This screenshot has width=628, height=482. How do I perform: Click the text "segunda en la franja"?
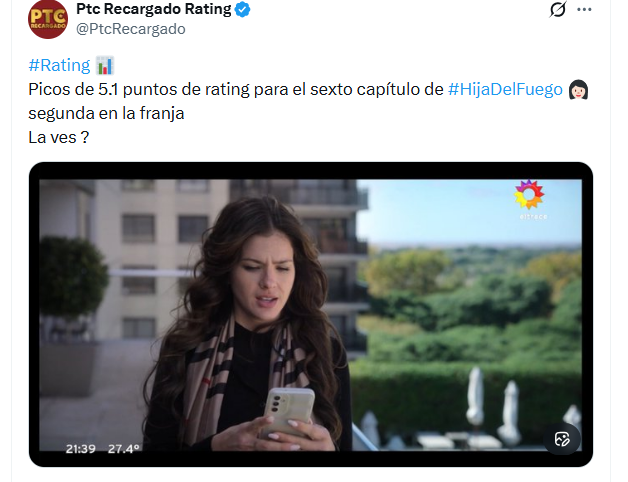pos(106,114)
